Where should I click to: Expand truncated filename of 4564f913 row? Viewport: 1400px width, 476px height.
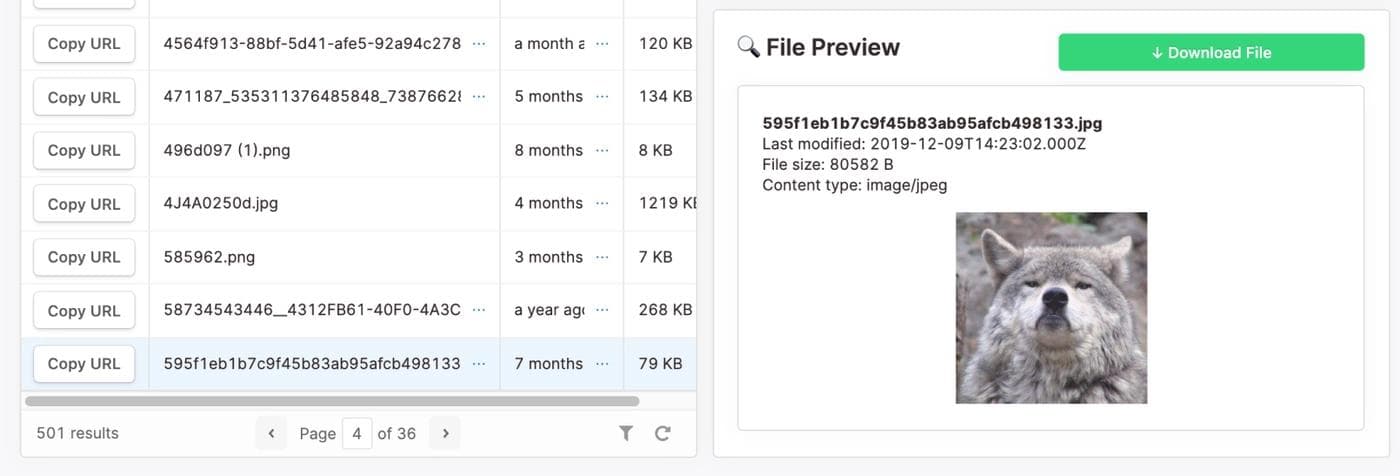click(x=479, y=44)
